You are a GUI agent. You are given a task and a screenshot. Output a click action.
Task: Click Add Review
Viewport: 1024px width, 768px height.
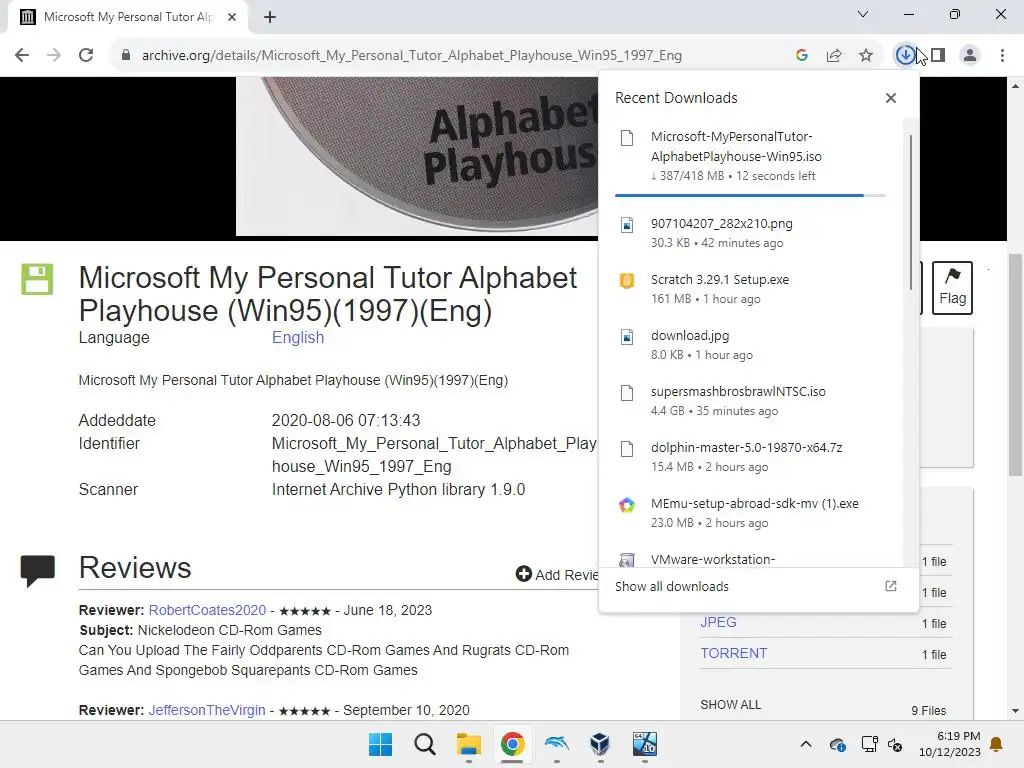pyautogui.click(x=557, y=574)
